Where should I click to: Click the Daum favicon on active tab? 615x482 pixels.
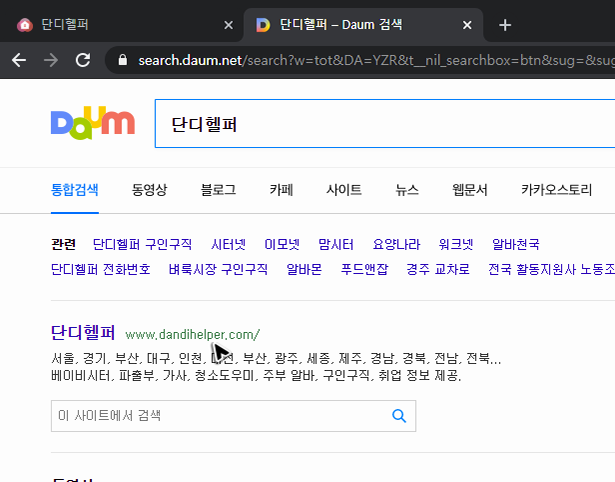pyautogui.click(x=263, y=25)
